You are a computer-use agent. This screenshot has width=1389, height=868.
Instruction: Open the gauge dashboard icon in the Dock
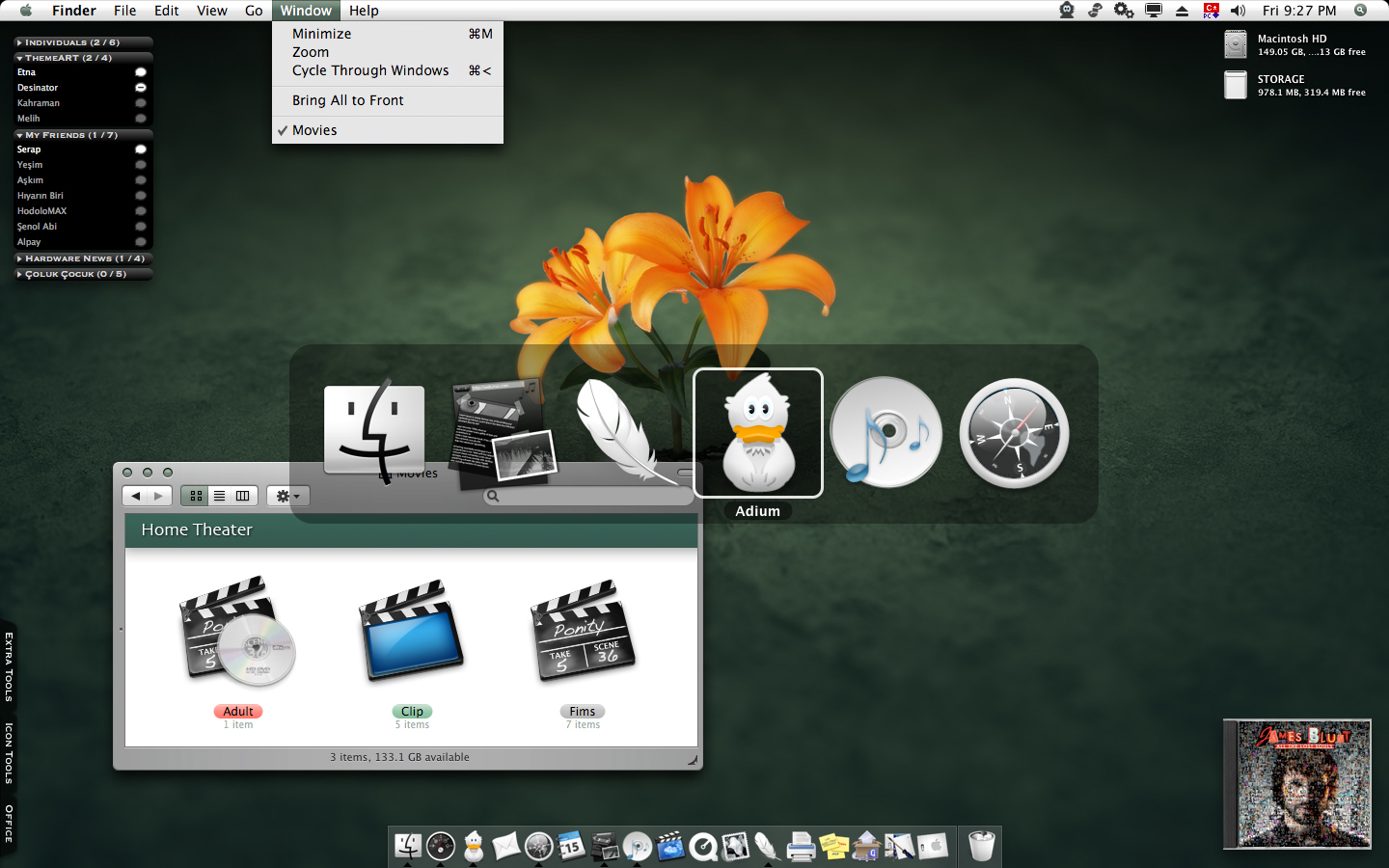(441, 846)
